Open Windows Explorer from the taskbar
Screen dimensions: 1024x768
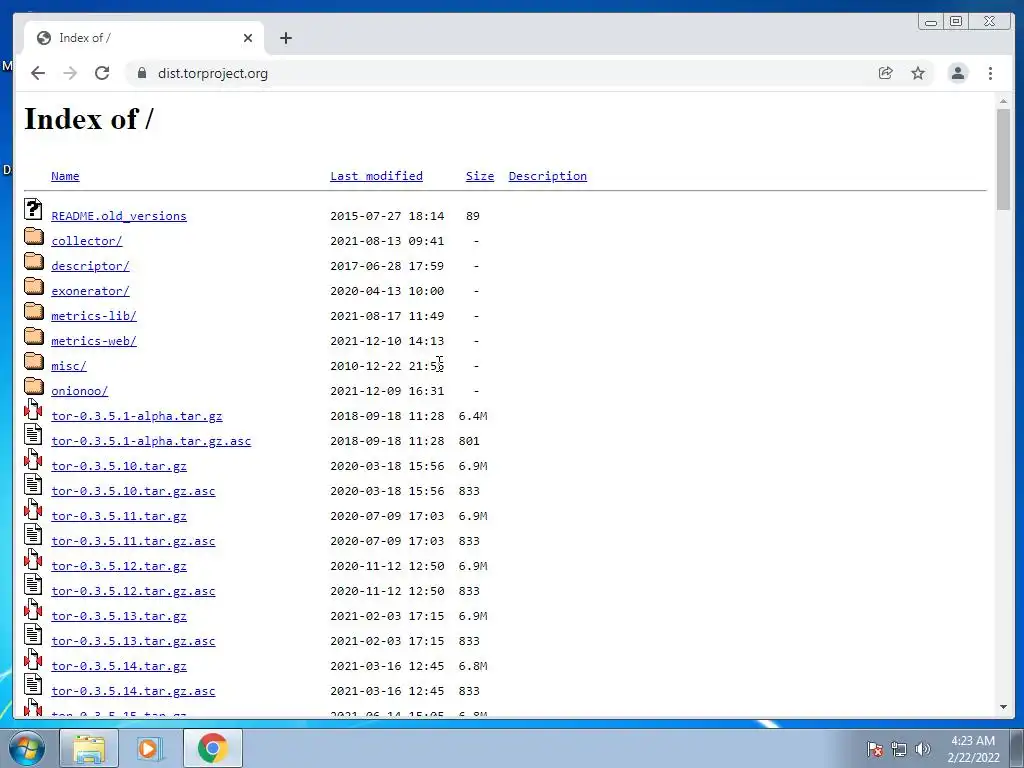(x=89, y=748)
